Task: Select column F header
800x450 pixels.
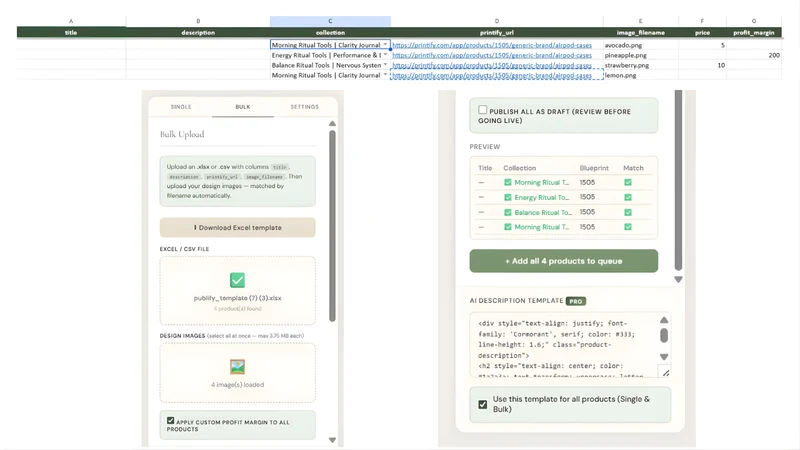Action: [x=702, y=21]
